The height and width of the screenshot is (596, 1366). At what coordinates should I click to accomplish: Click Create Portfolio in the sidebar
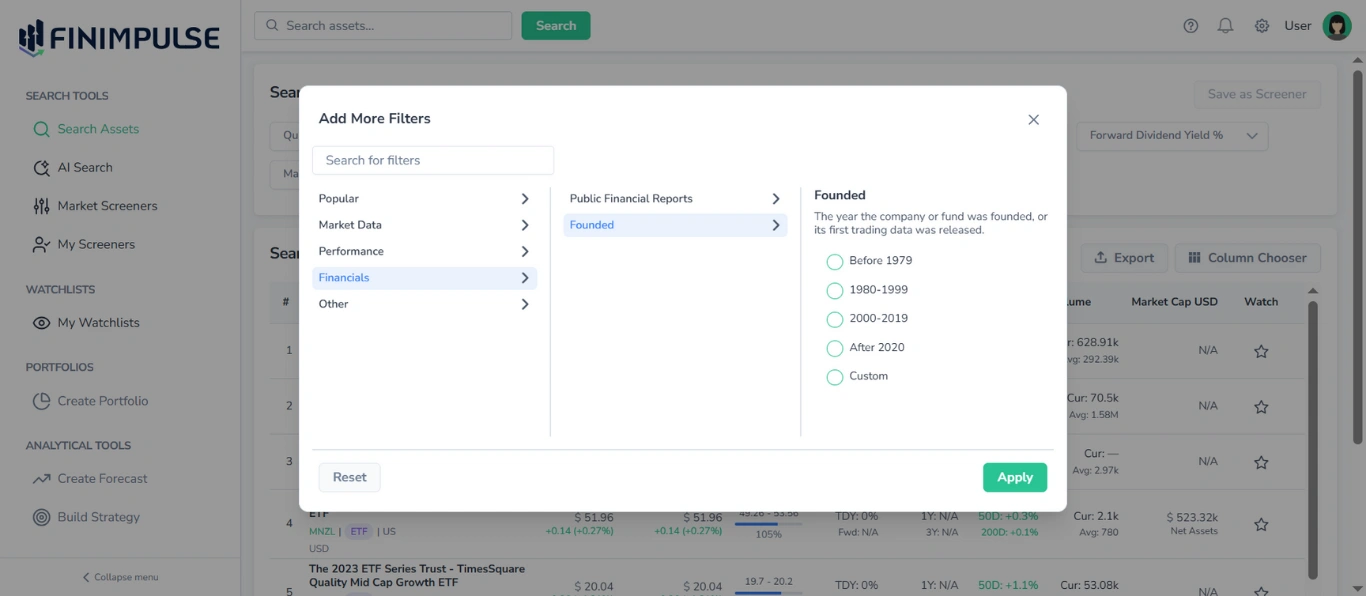(x=105, y=400)
